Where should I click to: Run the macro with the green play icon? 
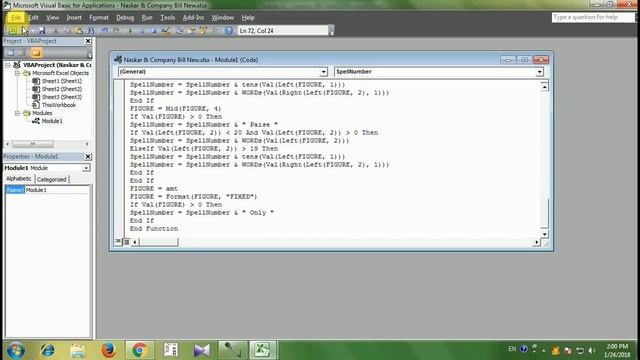(131, 31)
